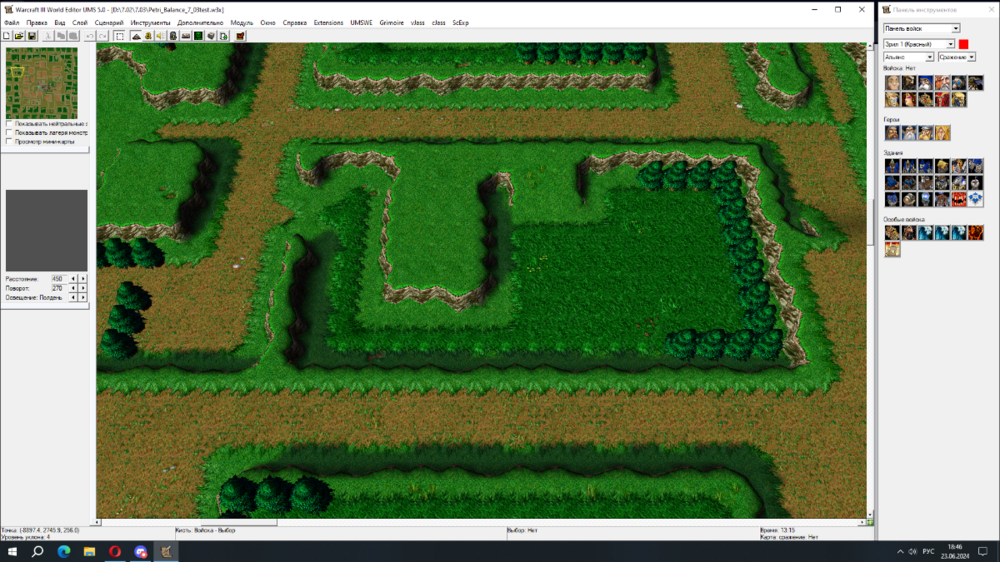
Task: Select the first hero portrait in Герои
Action: 892,133
